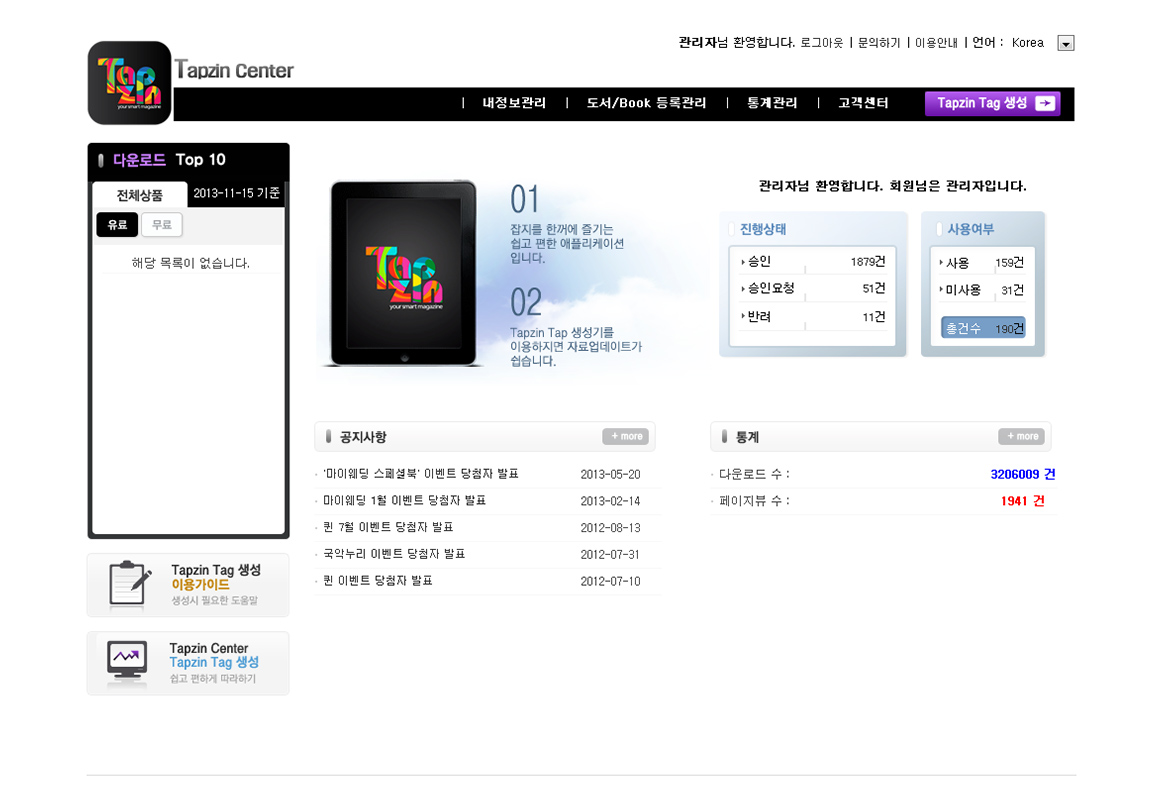The image size is (1172, 795).
Task: Select the 유료 paid filter
Action: [x=117, y=225]
